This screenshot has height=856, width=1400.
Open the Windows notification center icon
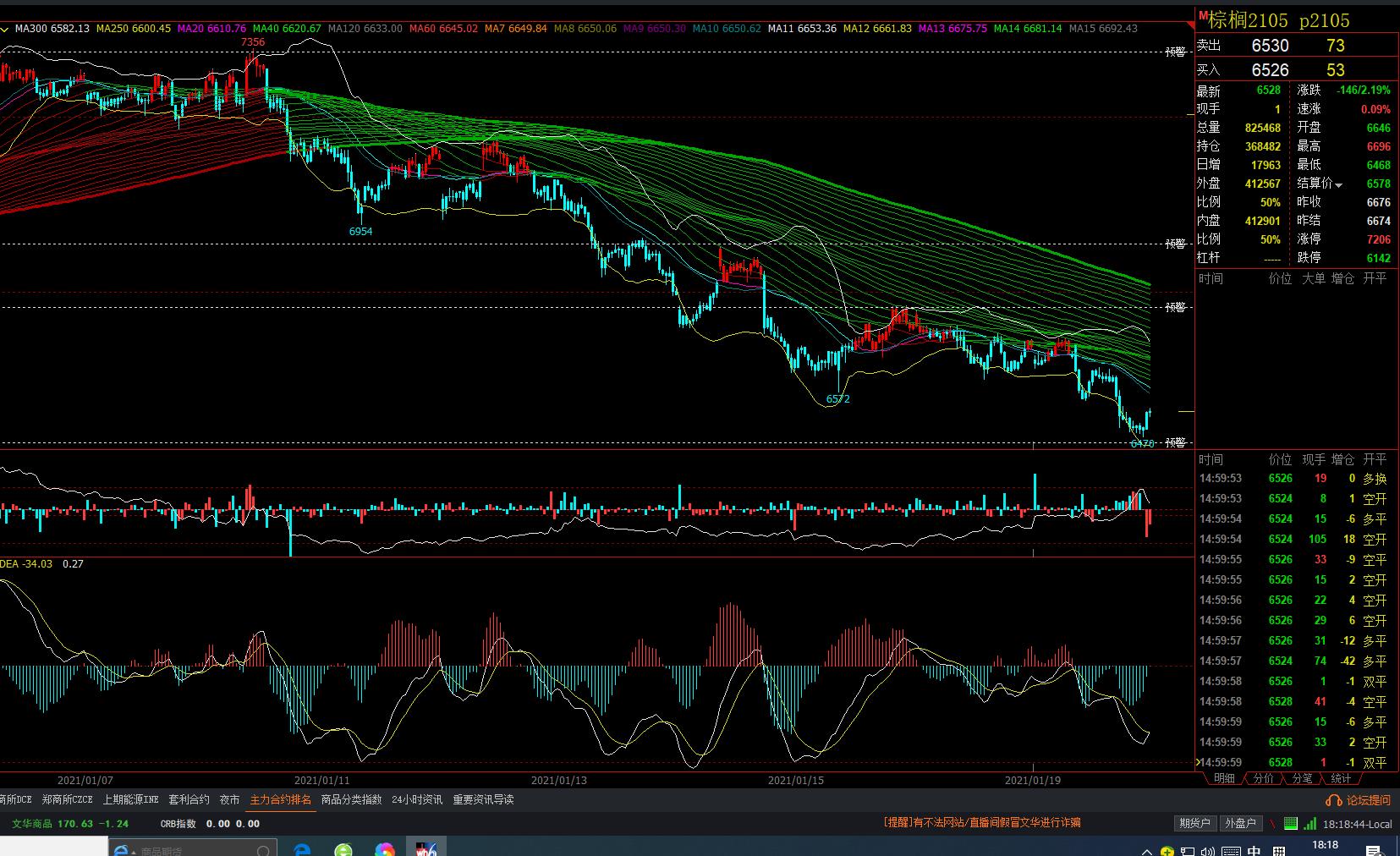[1374, 850]
